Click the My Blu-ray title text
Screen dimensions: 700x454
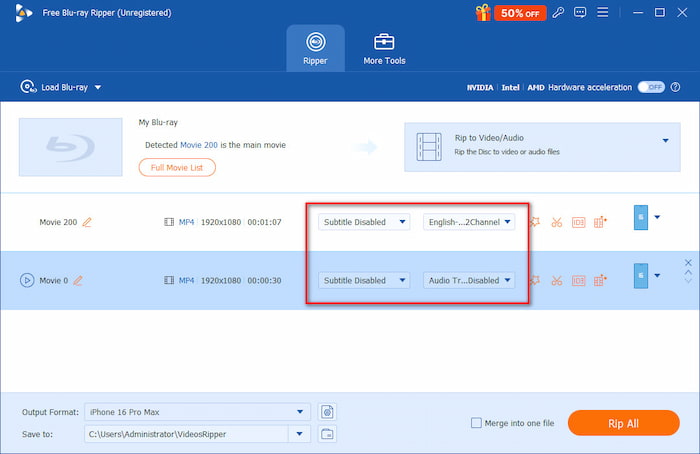158,122
